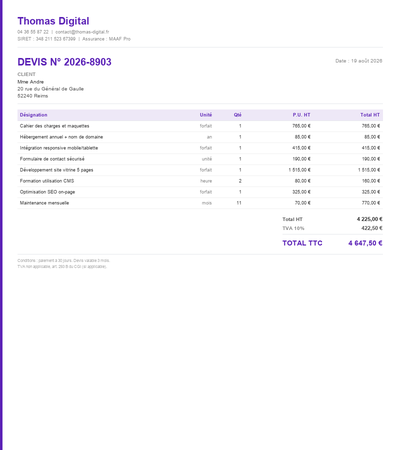This screenshot has width=400, height=450.
Task: Click the grand total "4 647,50 €"
Action: (365, 243)
